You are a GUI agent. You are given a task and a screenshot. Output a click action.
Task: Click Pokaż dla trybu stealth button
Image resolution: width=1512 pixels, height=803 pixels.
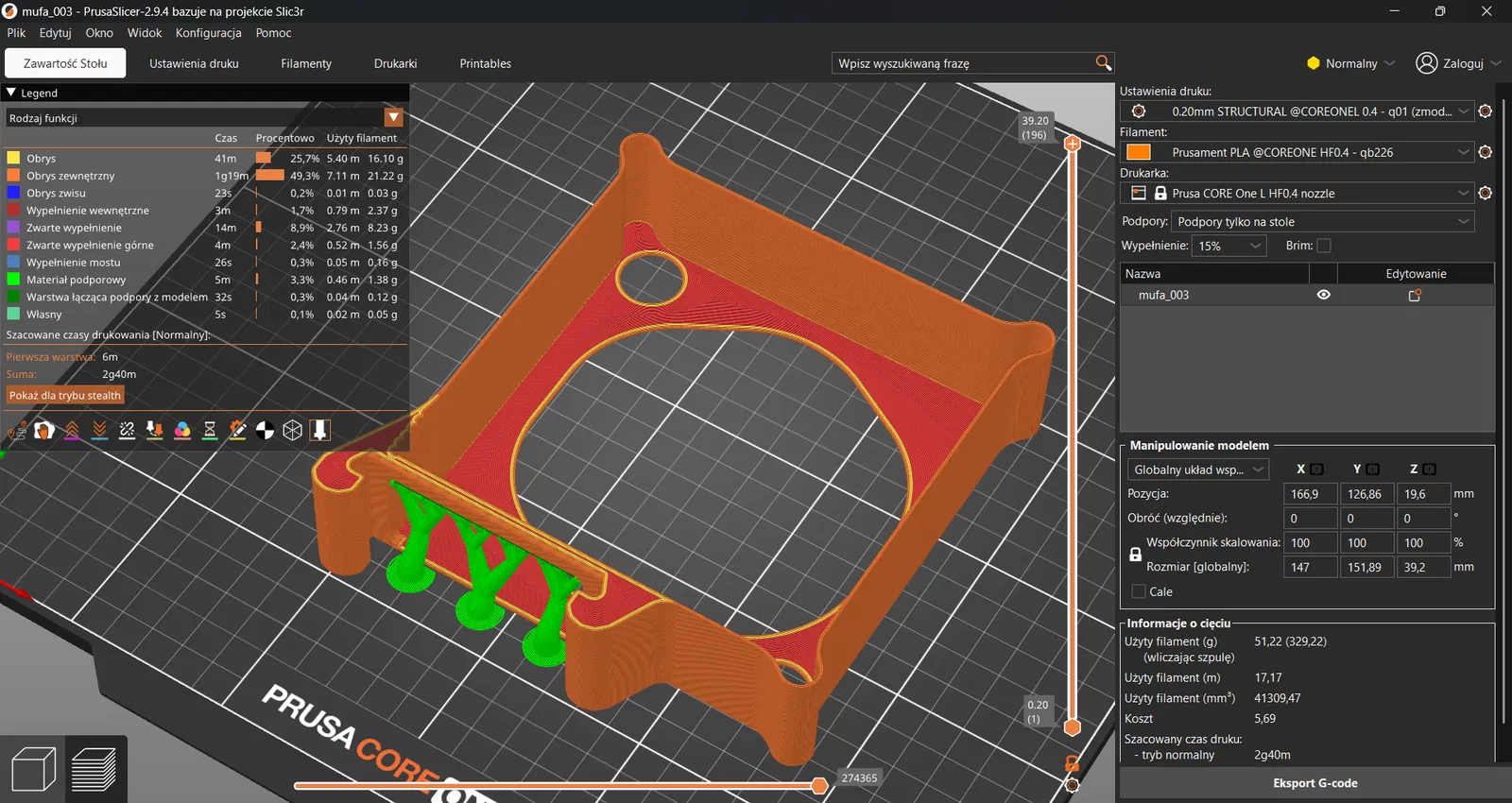click(x=65, y=396)
